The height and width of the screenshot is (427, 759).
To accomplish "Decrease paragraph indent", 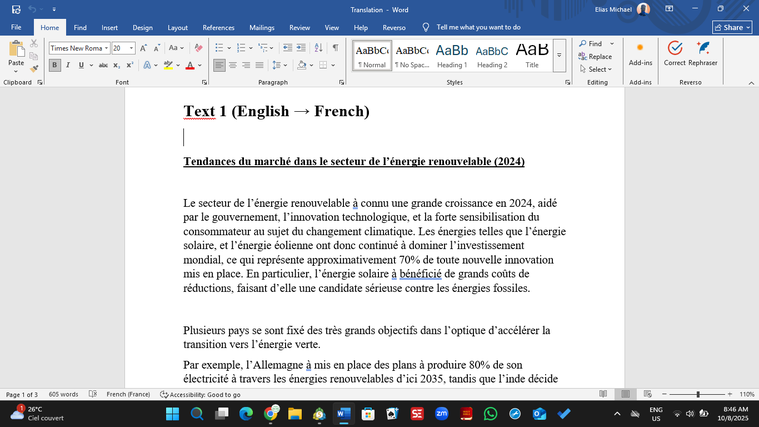I will tap(288, 47).
